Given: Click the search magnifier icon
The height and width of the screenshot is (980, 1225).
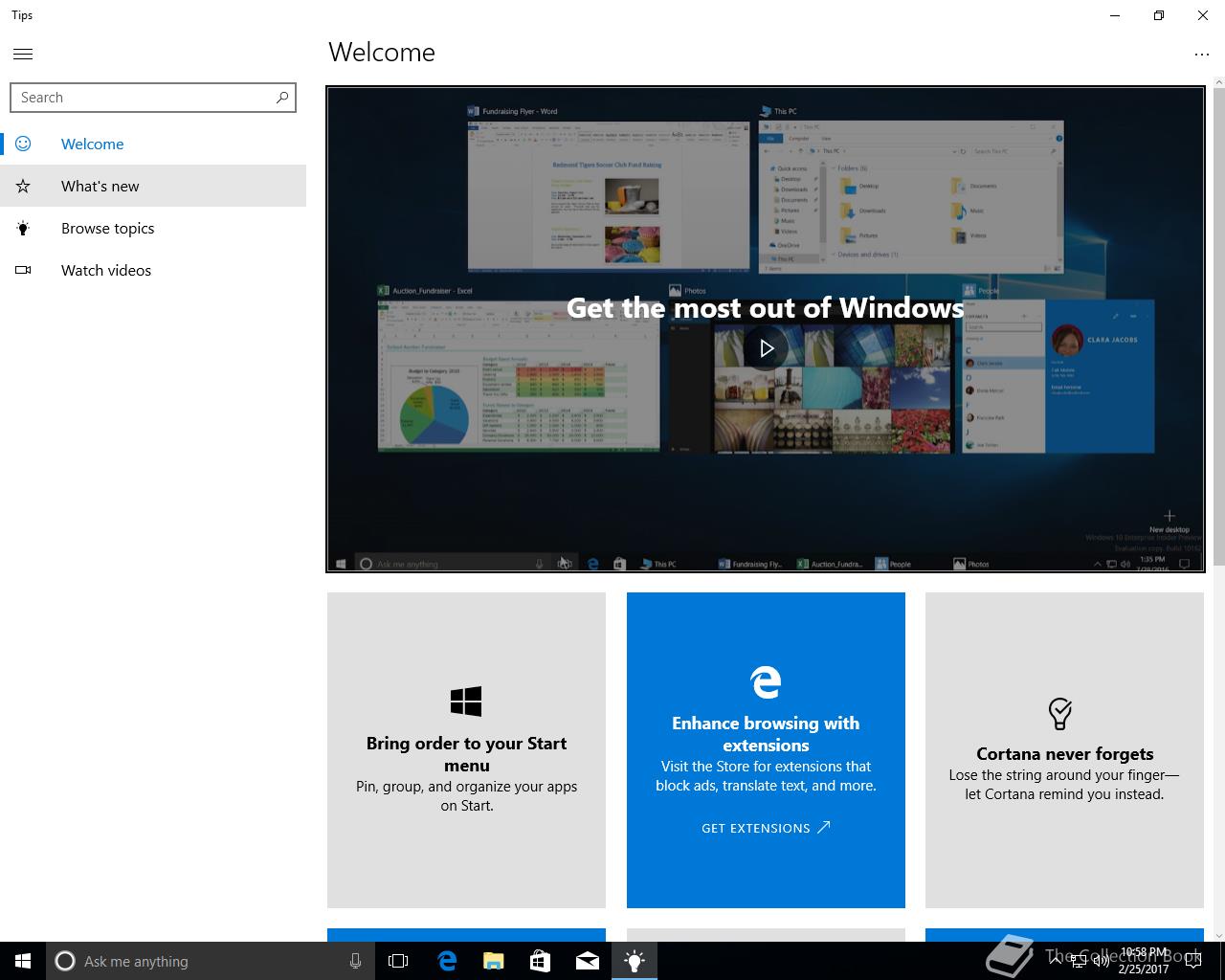Looking at the screenshot, I should tap(282, 98).
